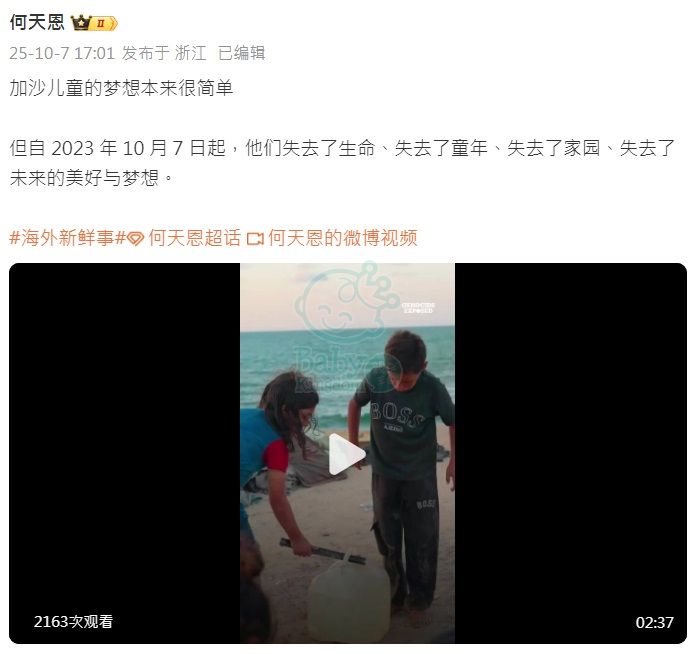695x654 pixels.
Task: Click the post text 加沙儿童的梦想本来很简单
Action: [121, 88]
